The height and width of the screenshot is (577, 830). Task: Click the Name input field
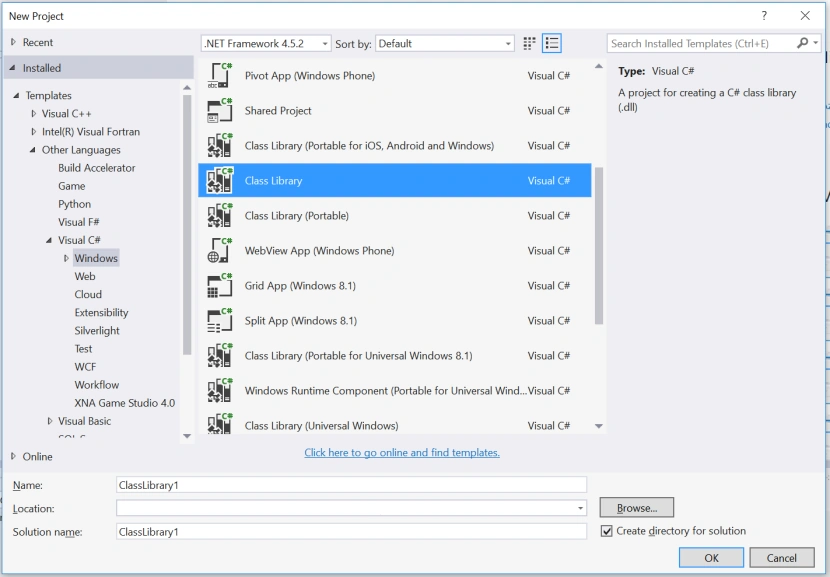pos(351,485)
